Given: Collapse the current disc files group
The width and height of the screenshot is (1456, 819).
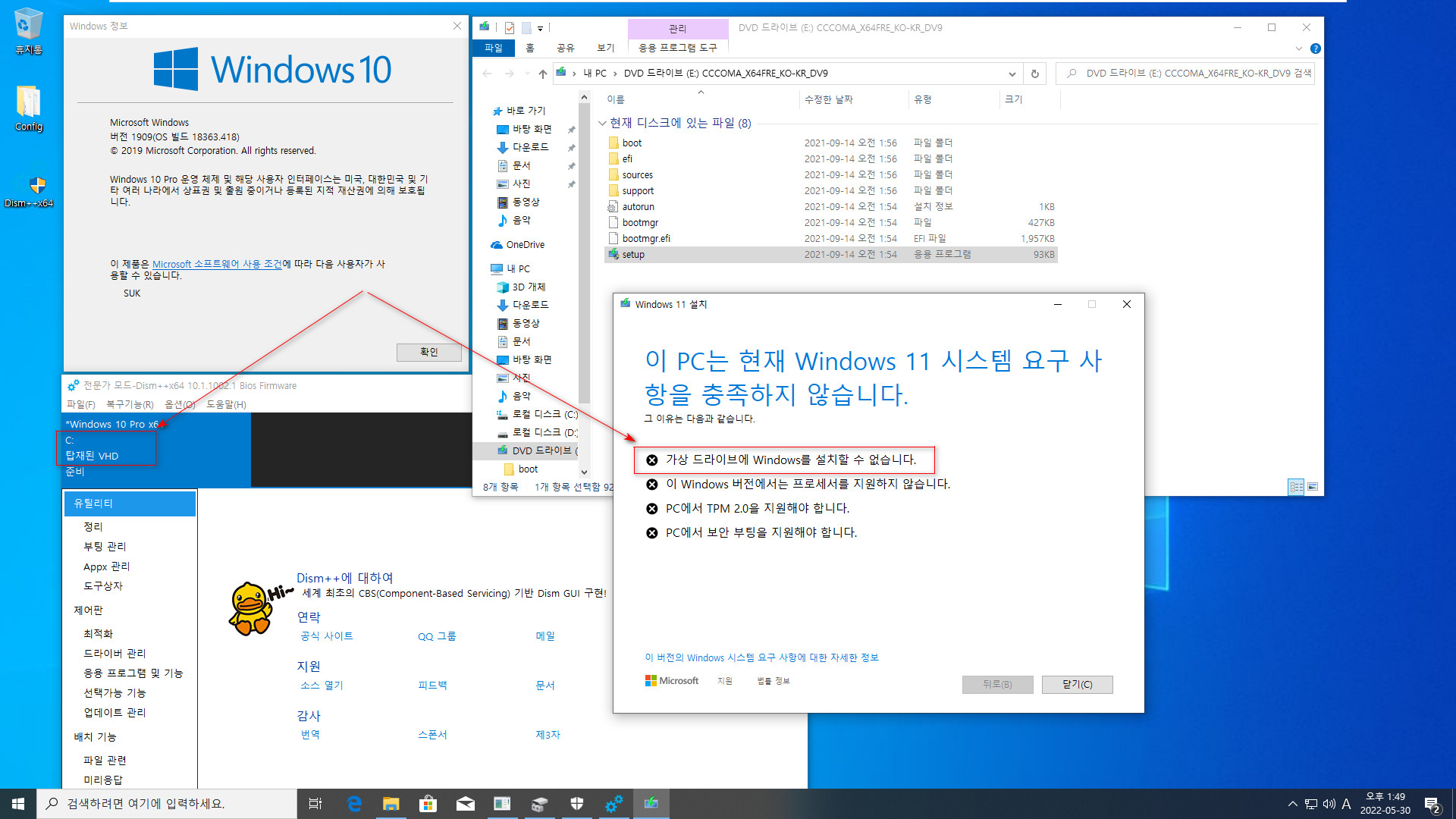Looking at the screenshot, I should click(602, 123).
